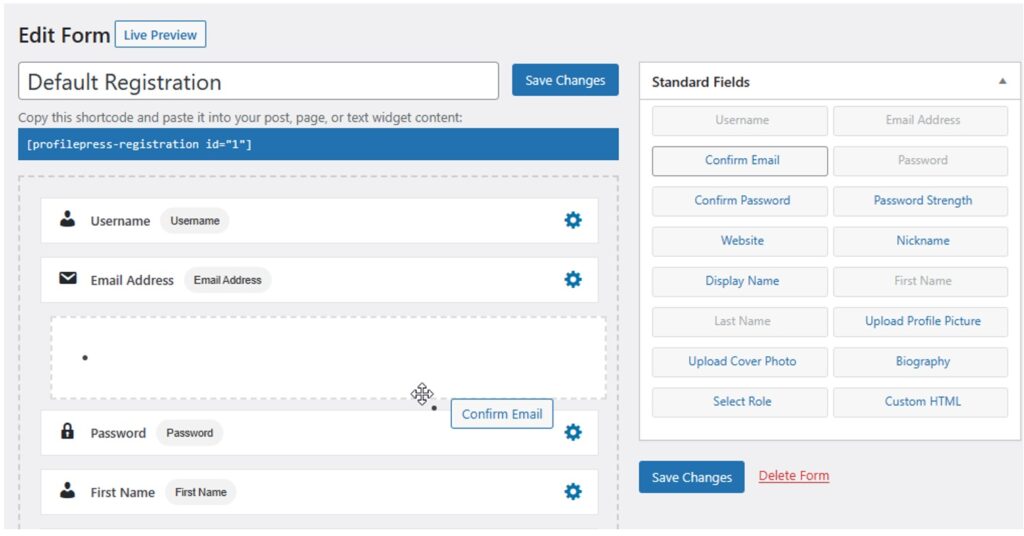1024x536 pixels.
Task: Click Save Changes next to form title
Action: pos(565,80)
